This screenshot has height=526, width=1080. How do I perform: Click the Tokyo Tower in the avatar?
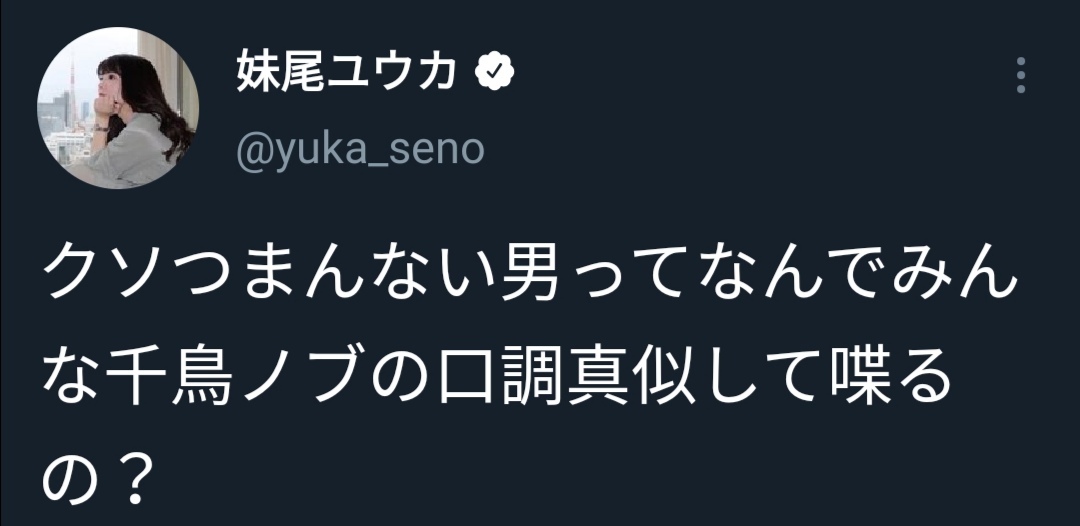click(71, 88)
